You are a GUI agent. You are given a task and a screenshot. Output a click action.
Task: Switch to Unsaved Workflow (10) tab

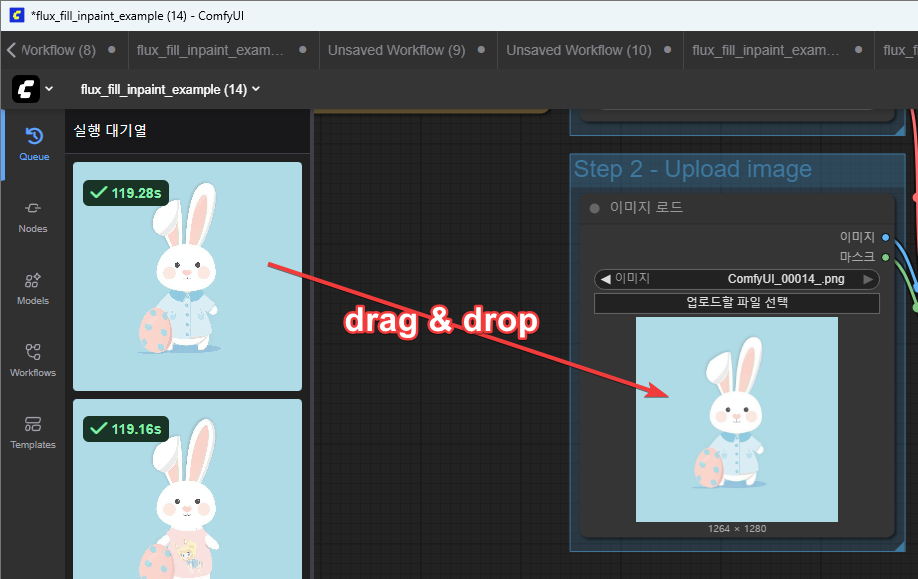pos(578,50)
